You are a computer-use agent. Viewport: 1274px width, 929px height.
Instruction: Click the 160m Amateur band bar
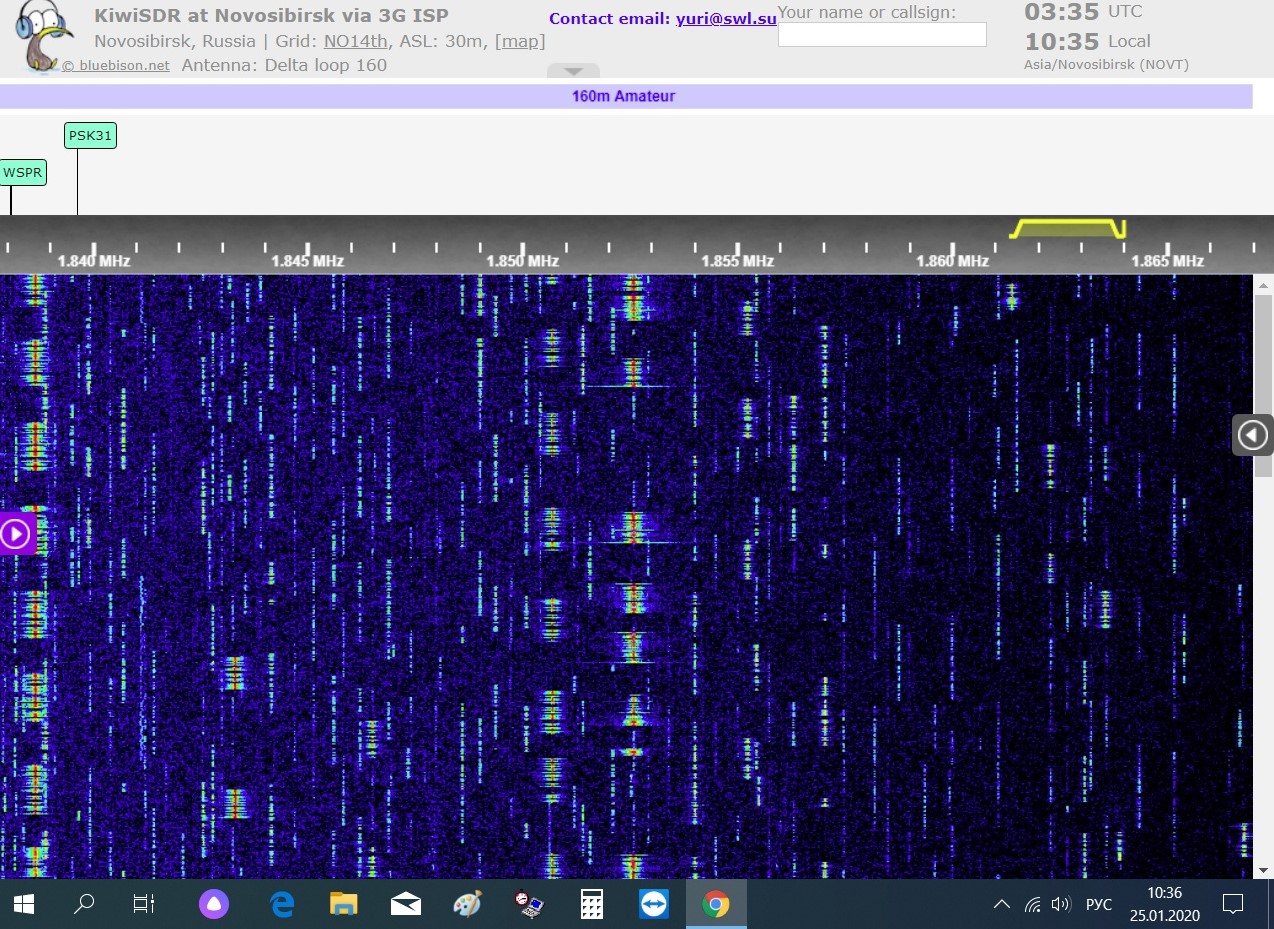point(624,97)
